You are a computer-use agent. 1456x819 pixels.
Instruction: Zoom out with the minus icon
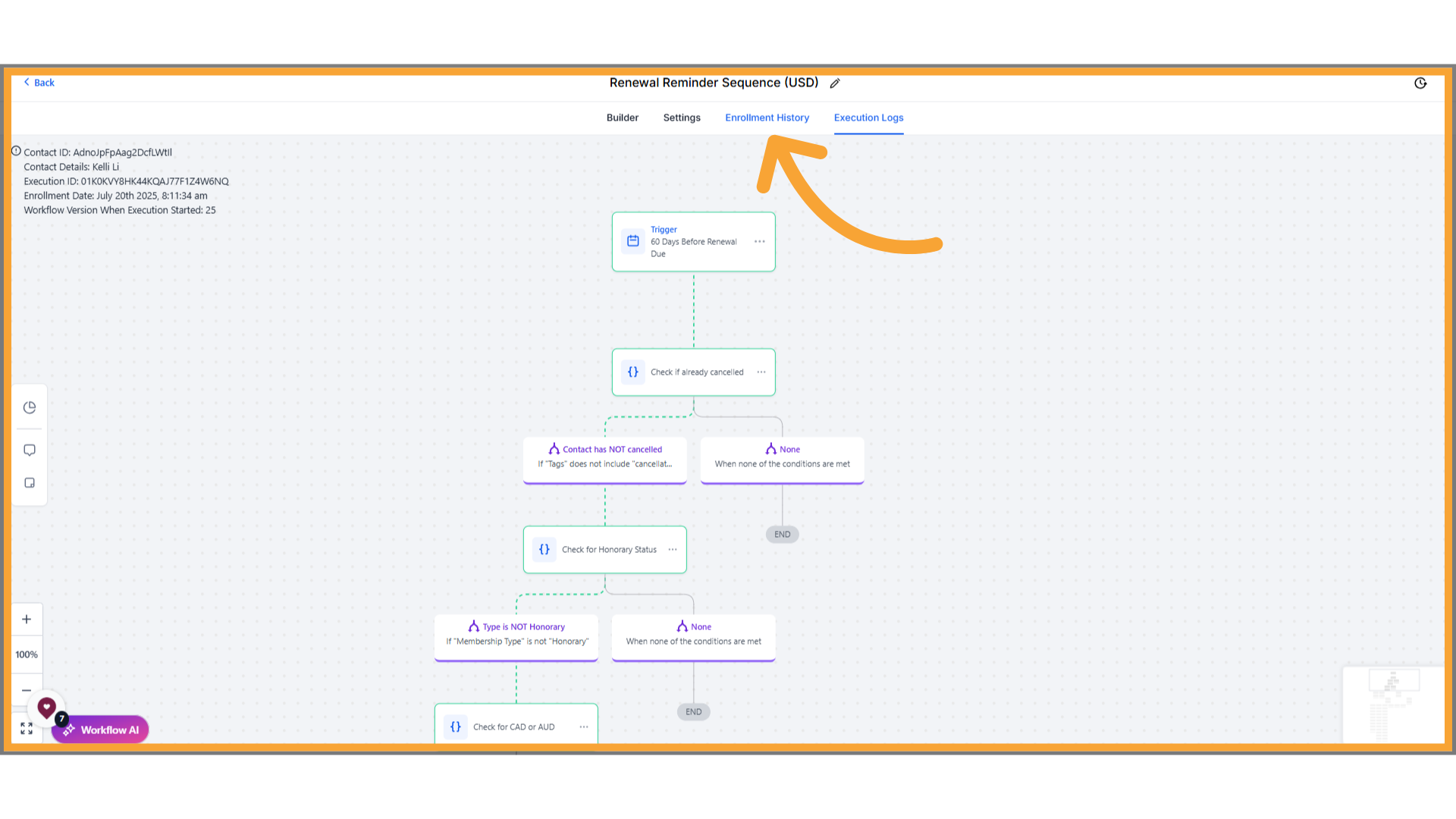27,690
